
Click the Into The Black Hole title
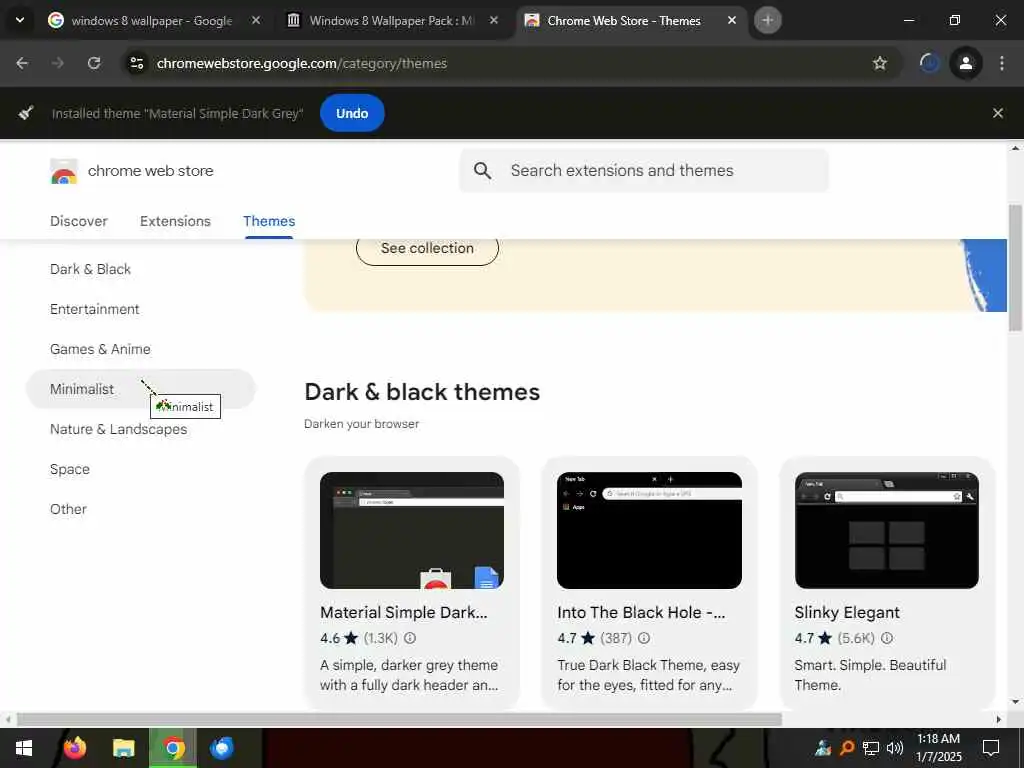(x=641, y=613)
